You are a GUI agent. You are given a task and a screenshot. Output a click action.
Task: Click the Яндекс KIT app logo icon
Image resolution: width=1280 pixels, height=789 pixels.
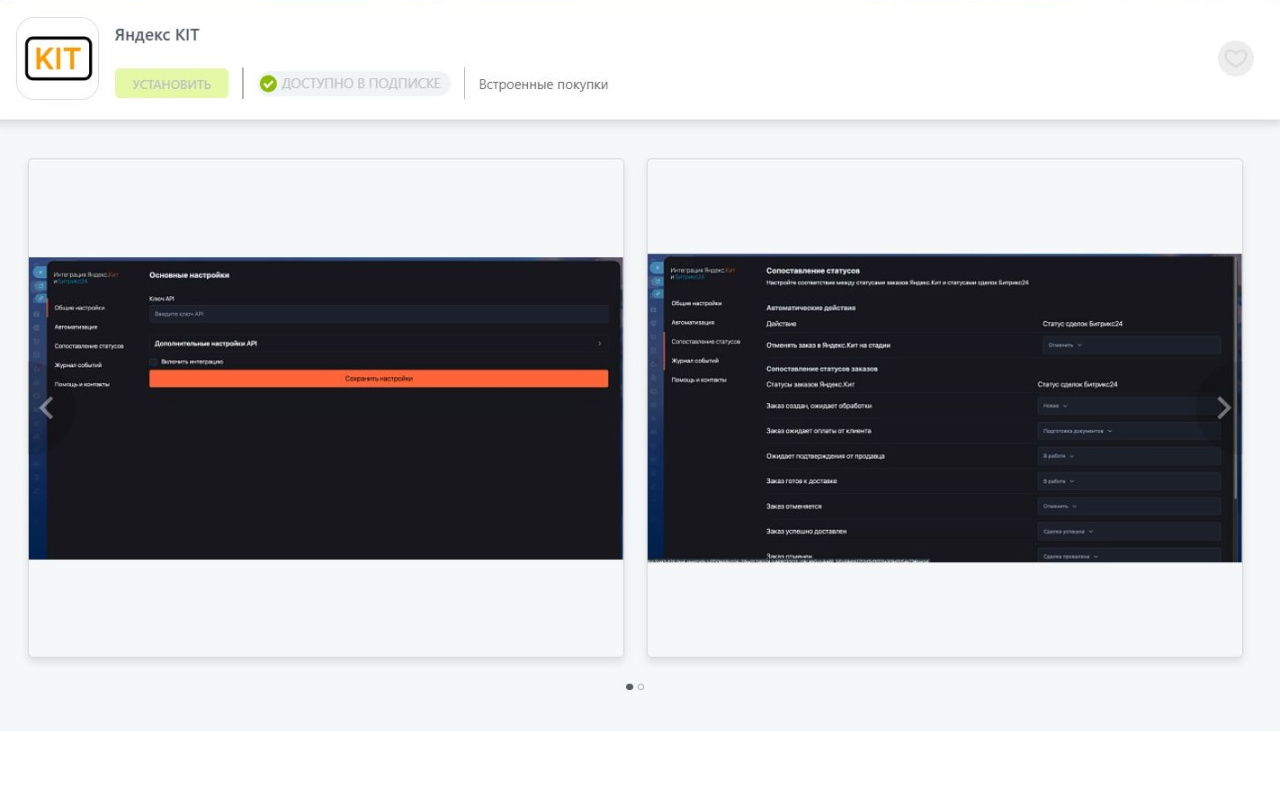(x=58, y=59)
